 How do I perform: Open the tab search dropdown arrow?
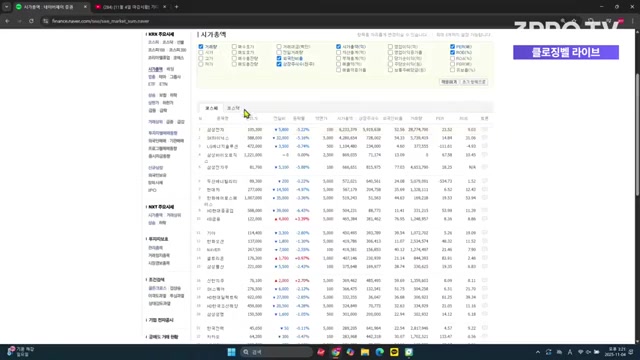pyautogui.click(x=7, y=7)
